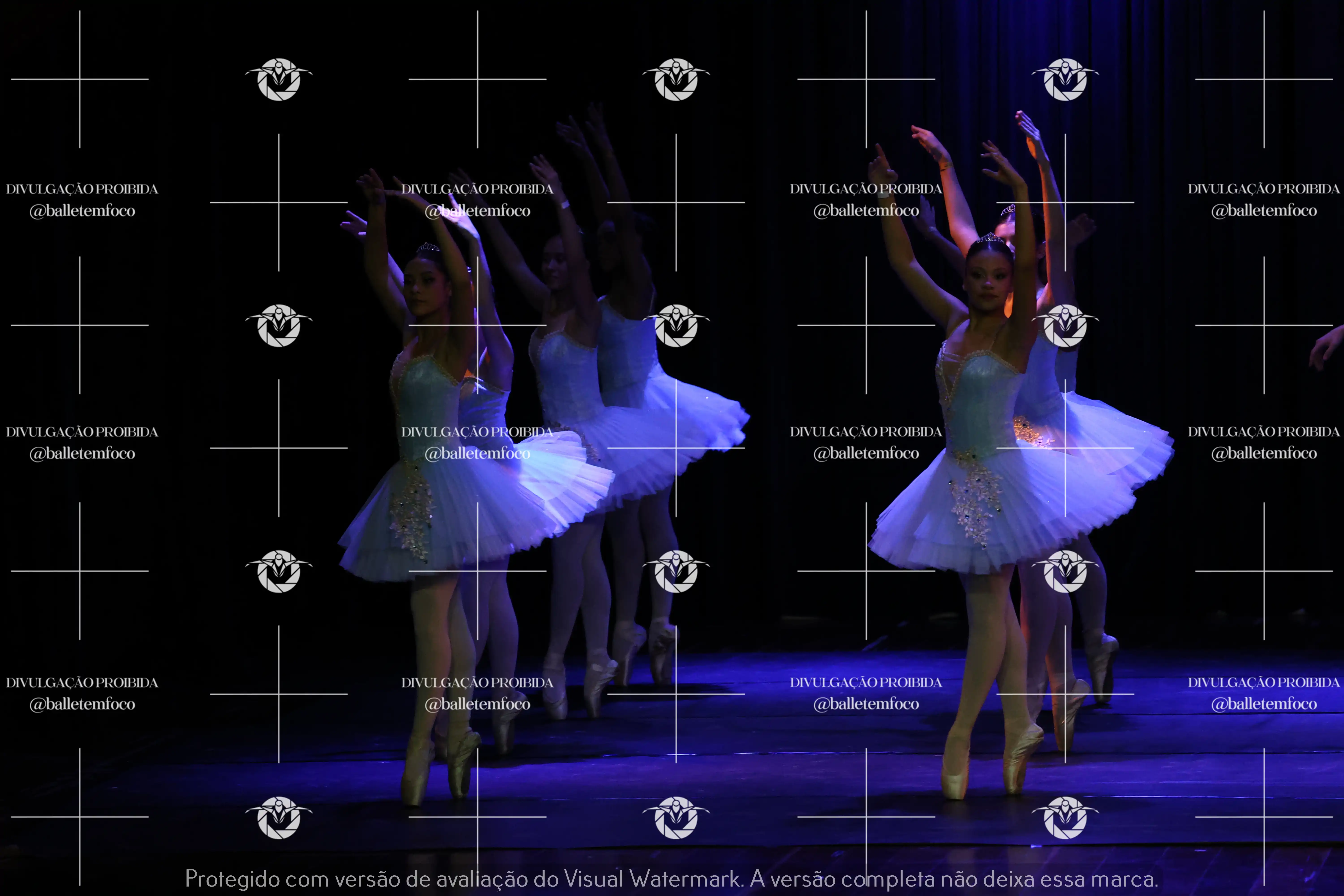Click the shutter logo on the back-turned dancer's tutu
1344x896 pixels.
tap(676, 325)
